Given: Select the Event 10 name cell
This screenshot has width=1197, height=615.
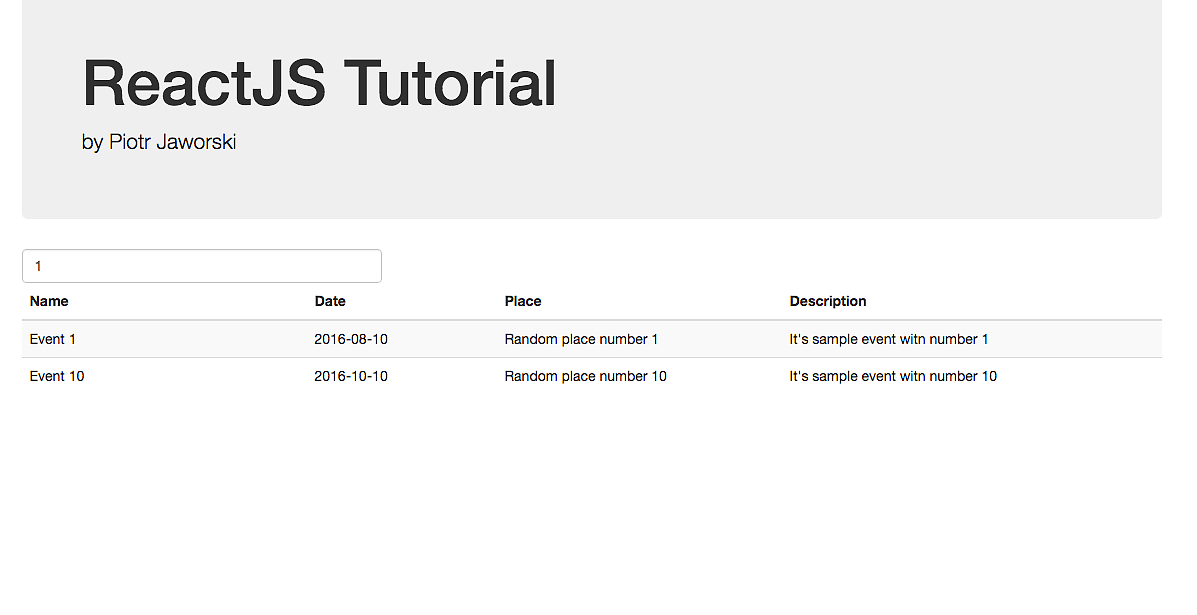Looking at the screenshot, I should click(57, 376).
